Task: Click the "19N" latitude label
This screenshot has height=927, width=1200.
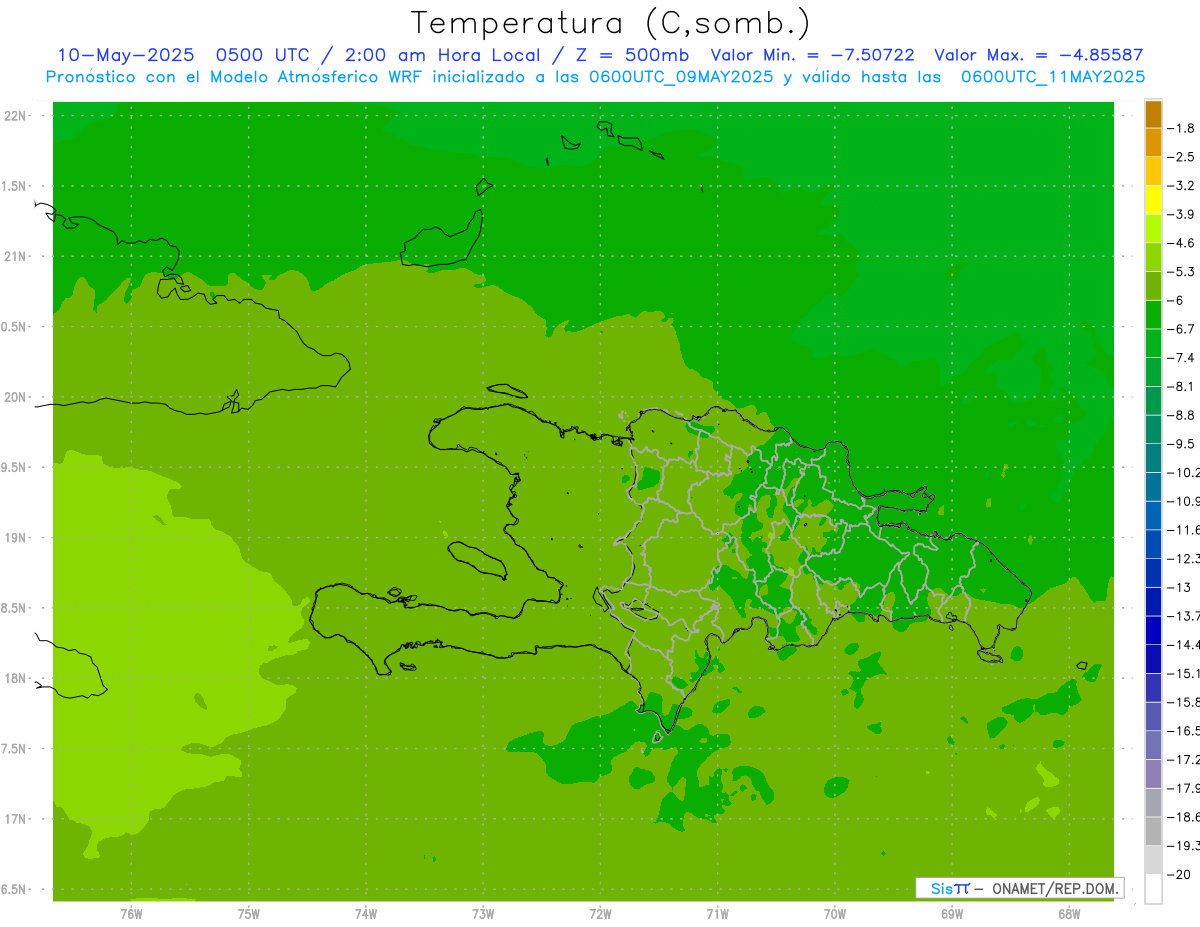Action: pos(15,538)
